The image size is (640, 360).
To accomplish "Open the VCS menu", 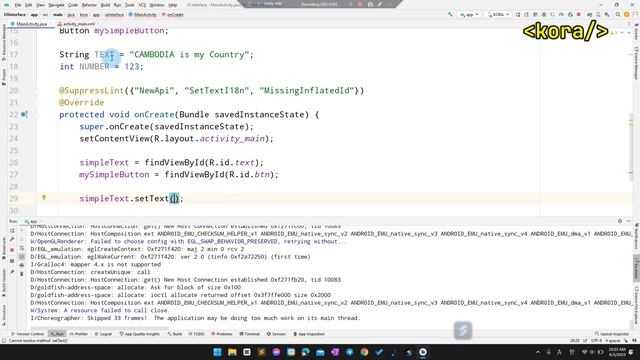I will (142, 5).
